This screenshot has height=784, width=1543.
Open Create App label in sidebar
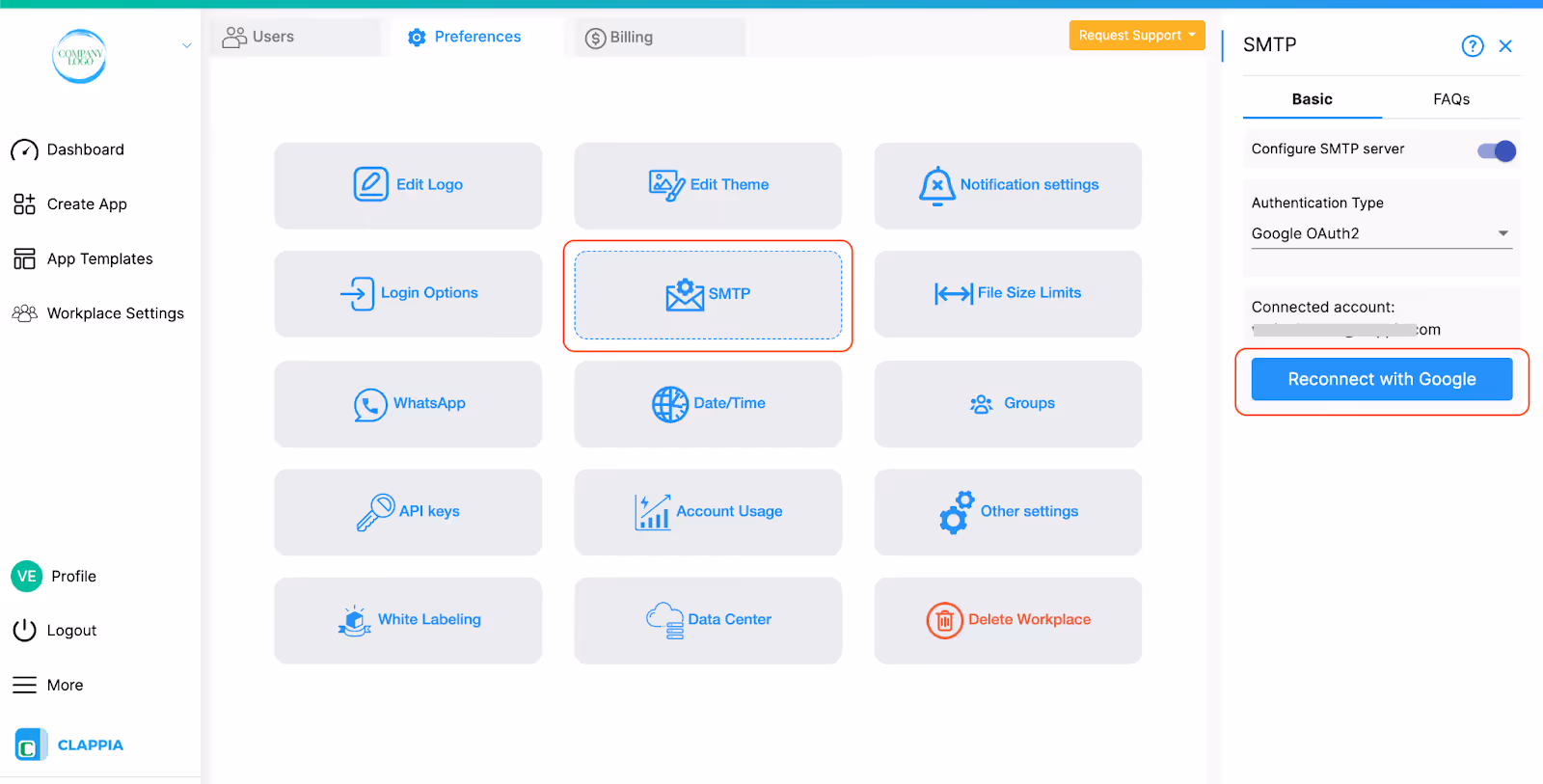click(x=87, y=204)
